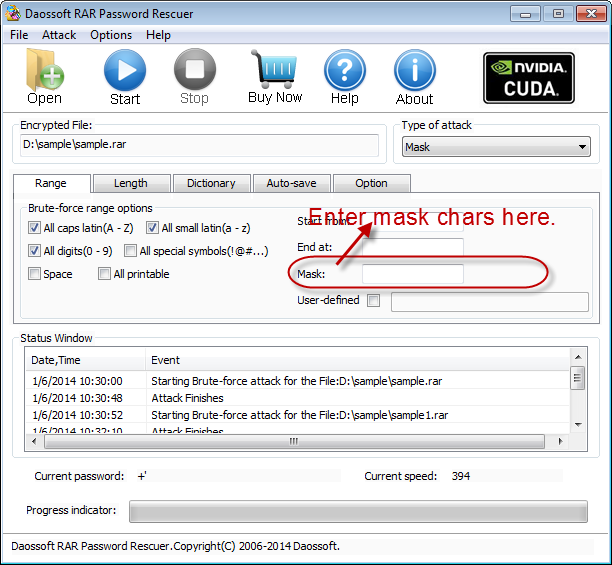The height and width of the screenshot is (565, 612).
Task: Click status window scroll up arrow
Action: [578, 357]
